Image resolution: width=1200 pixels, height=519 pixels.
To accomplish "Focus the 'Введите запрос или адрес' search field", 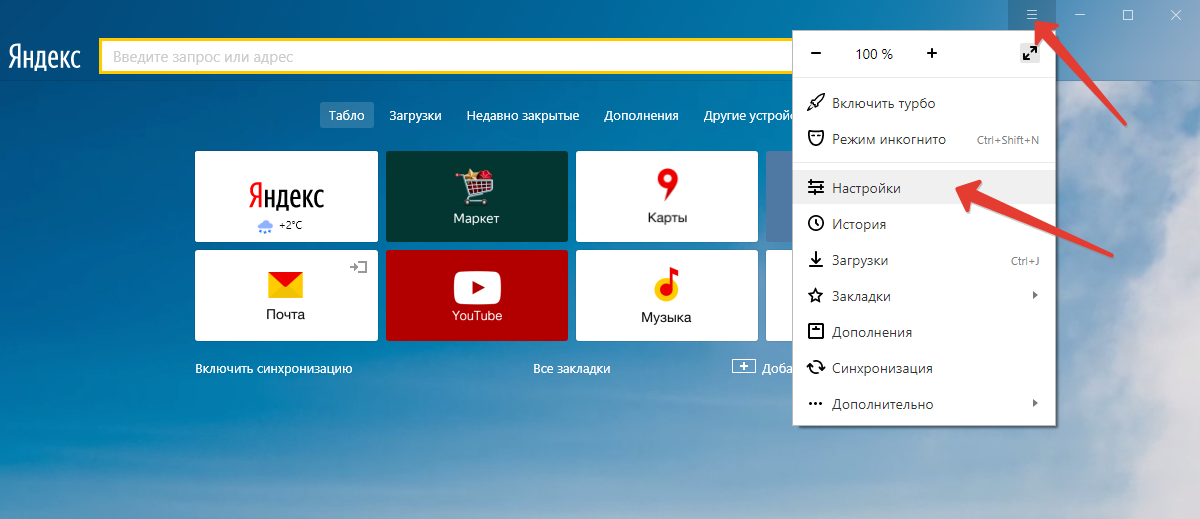I will [445, 57].
